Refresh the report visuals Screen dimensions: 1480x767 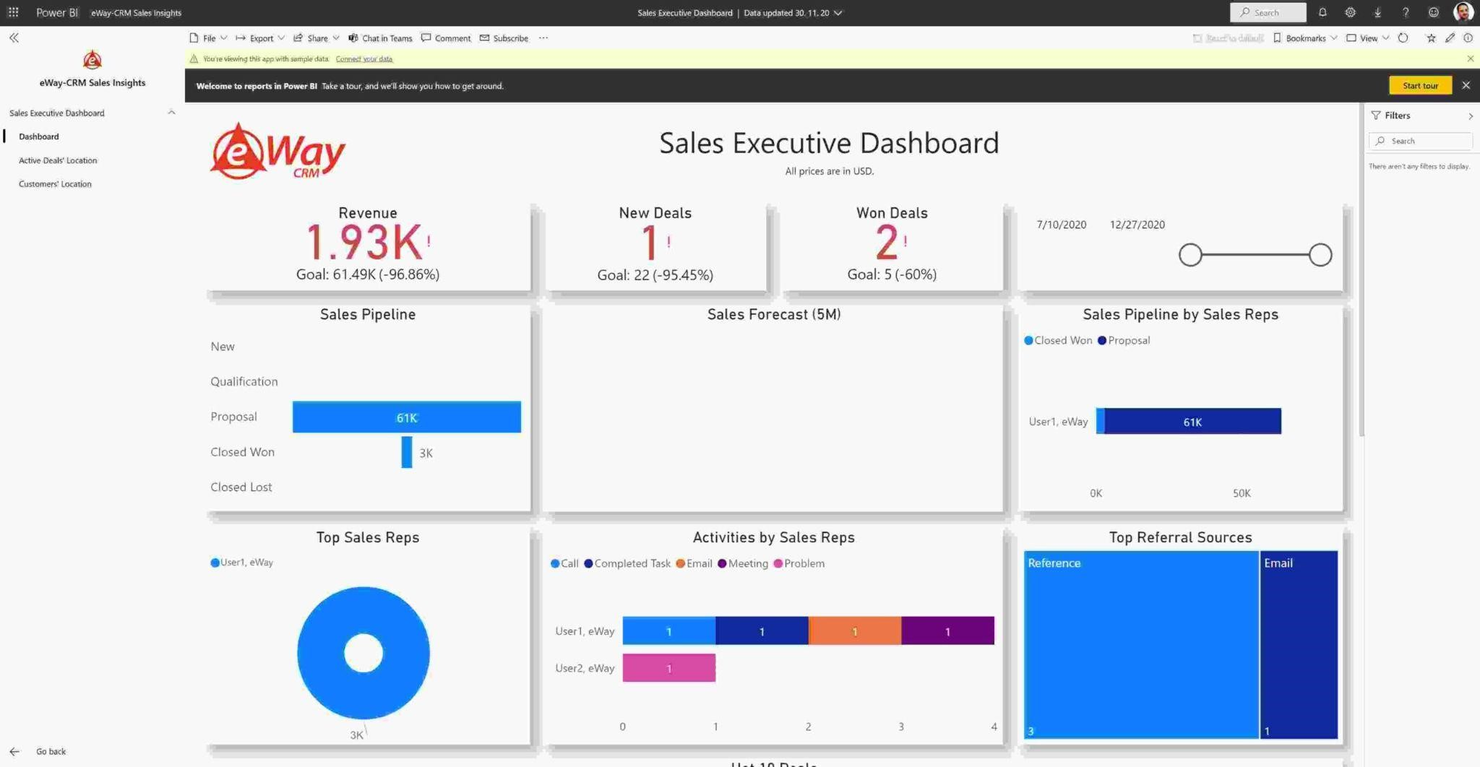[1403, 37]
